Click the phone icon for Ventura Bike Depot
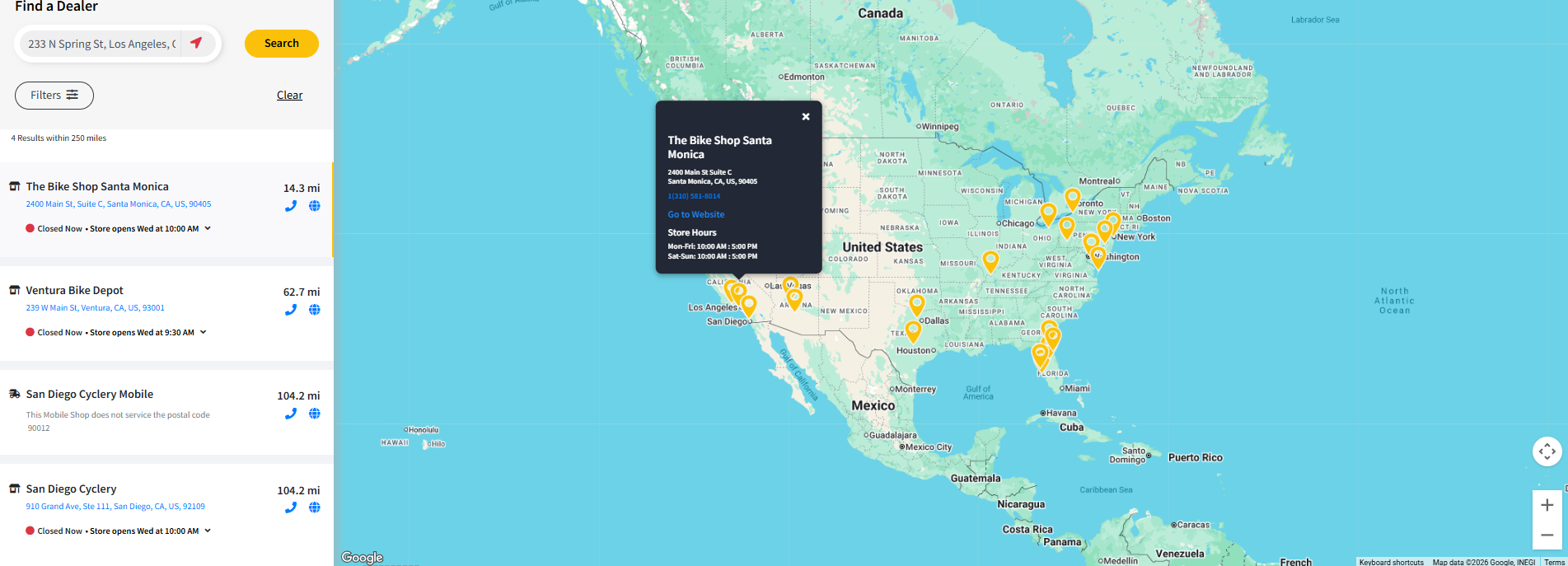The width and height of the screenshot is (1568, 566). tap(290, 309)
